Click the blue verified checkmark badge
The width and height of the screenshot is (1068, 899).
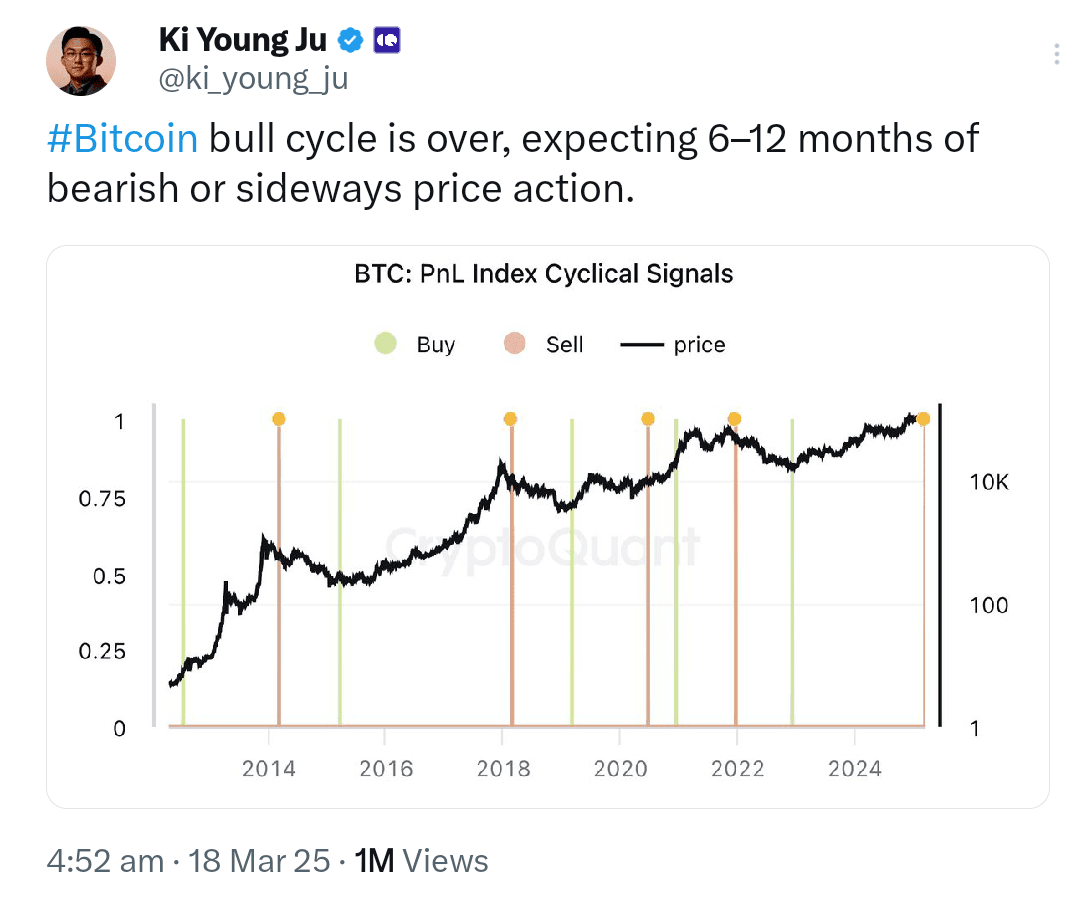click(348, 38)
